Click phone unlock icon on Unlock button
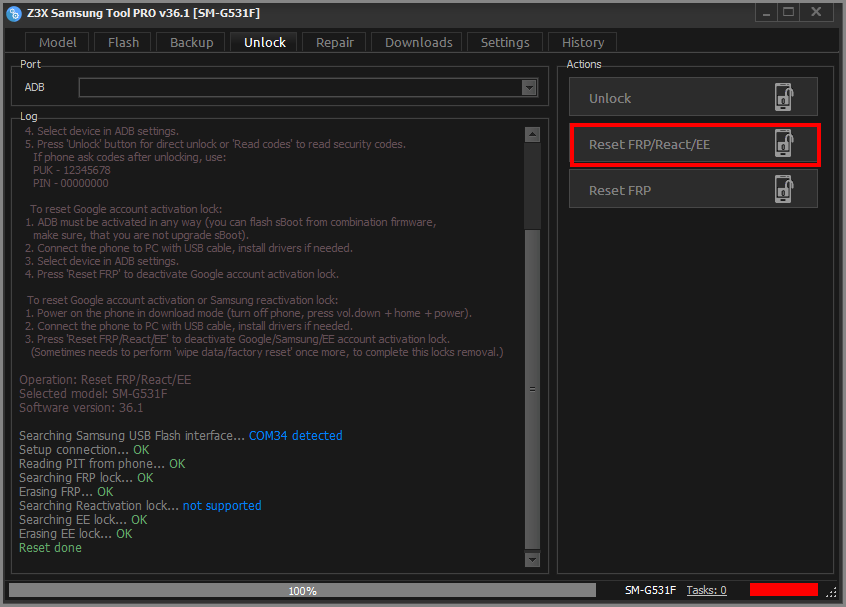The height and width of the screenshot is (607, 846). point(784,97)
